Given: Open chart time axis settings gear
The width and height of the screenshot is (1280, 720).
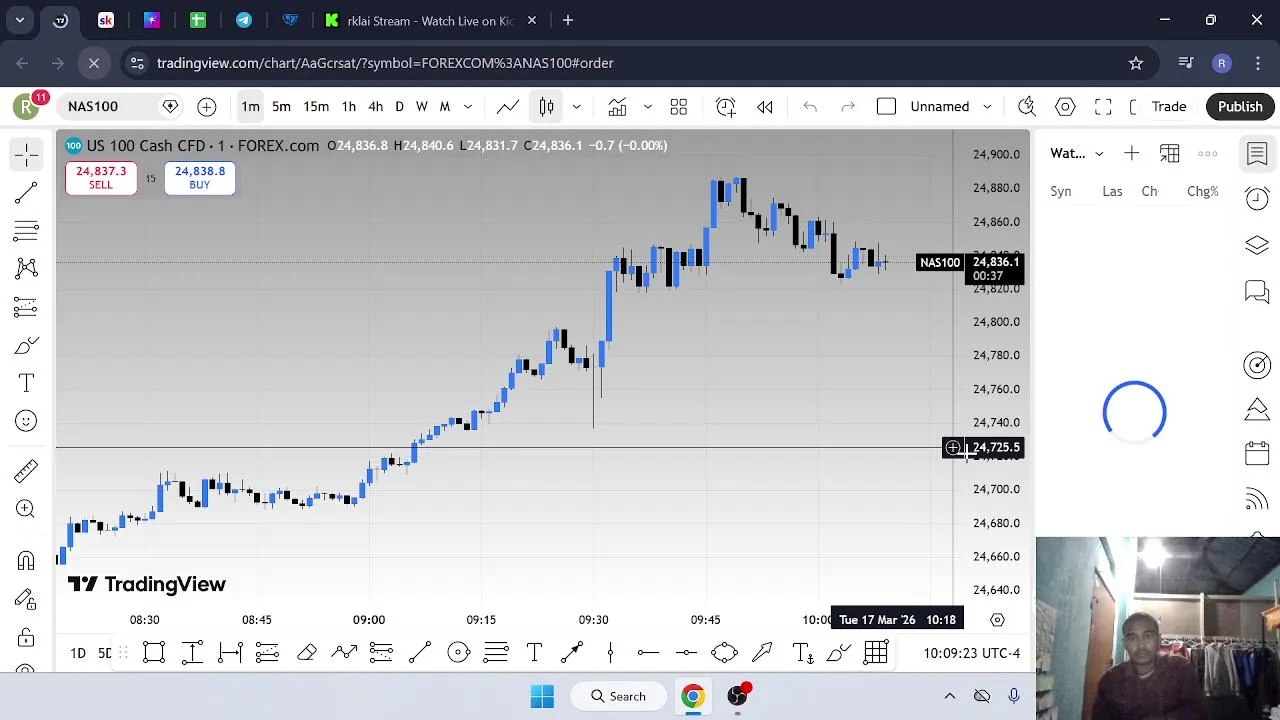Looking at the screenshot, I should 997,620.
